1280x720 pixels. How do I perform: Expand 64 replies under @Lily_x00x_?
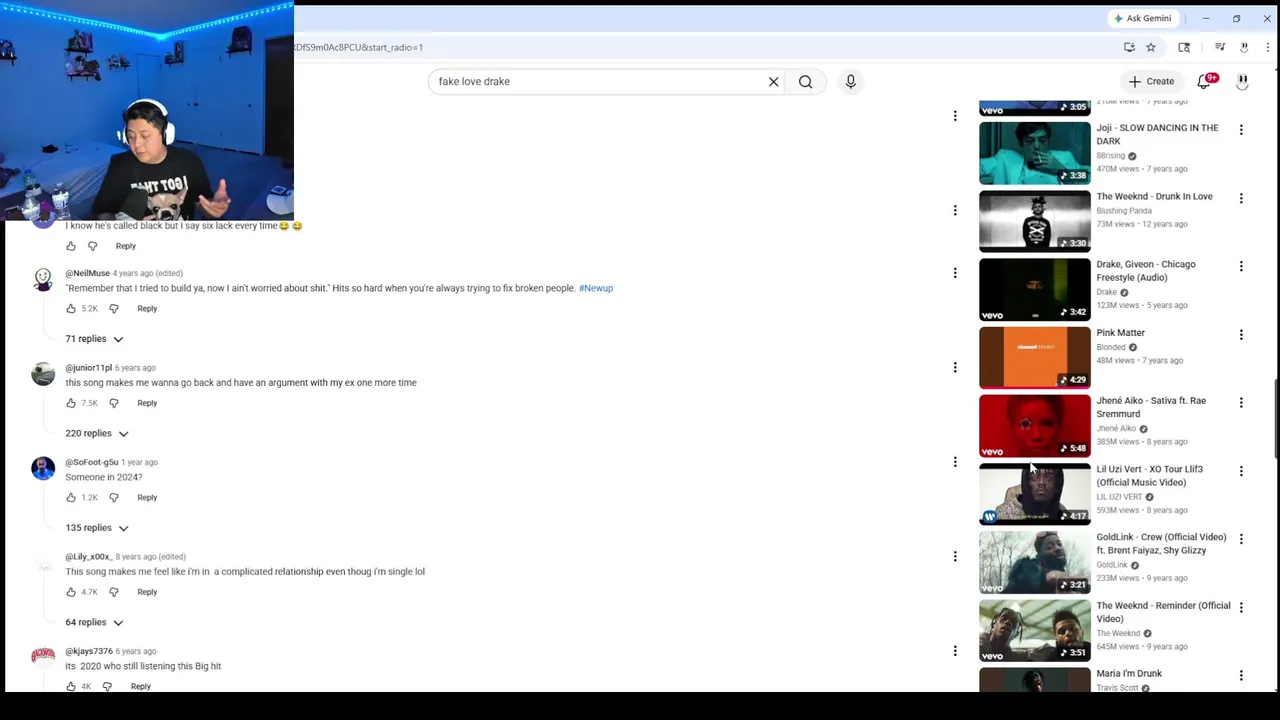pos(95,622)
